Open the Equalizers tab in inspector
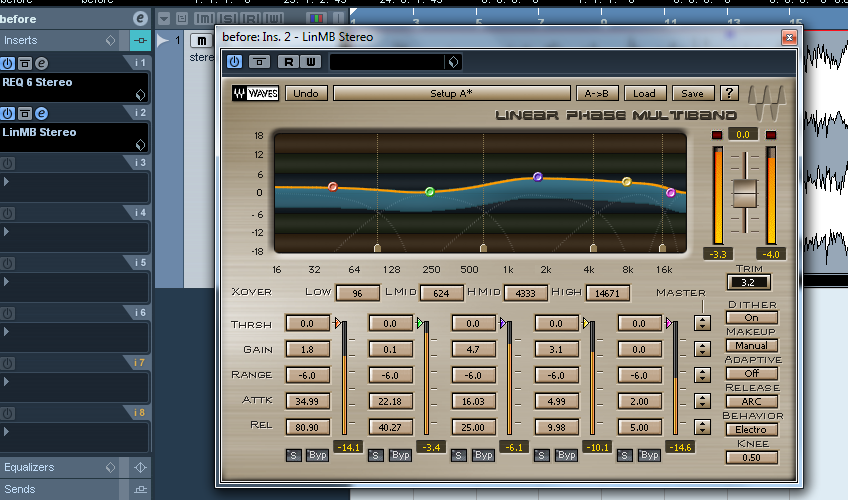 29,468
